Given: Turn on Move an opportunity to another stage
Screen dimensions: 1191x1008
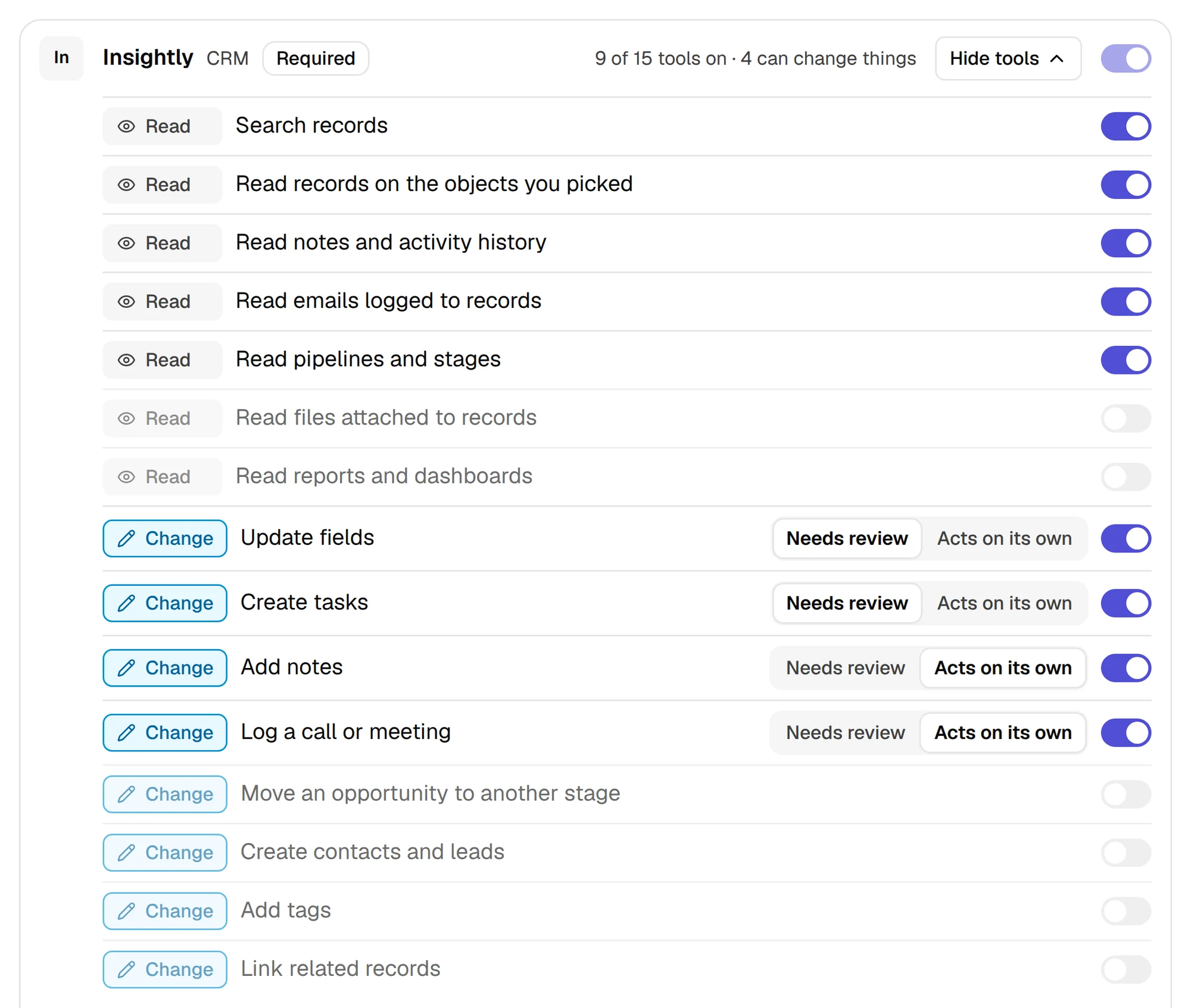Looking at the screenshot, I should pyautogui.click(x=1125, y=794).
